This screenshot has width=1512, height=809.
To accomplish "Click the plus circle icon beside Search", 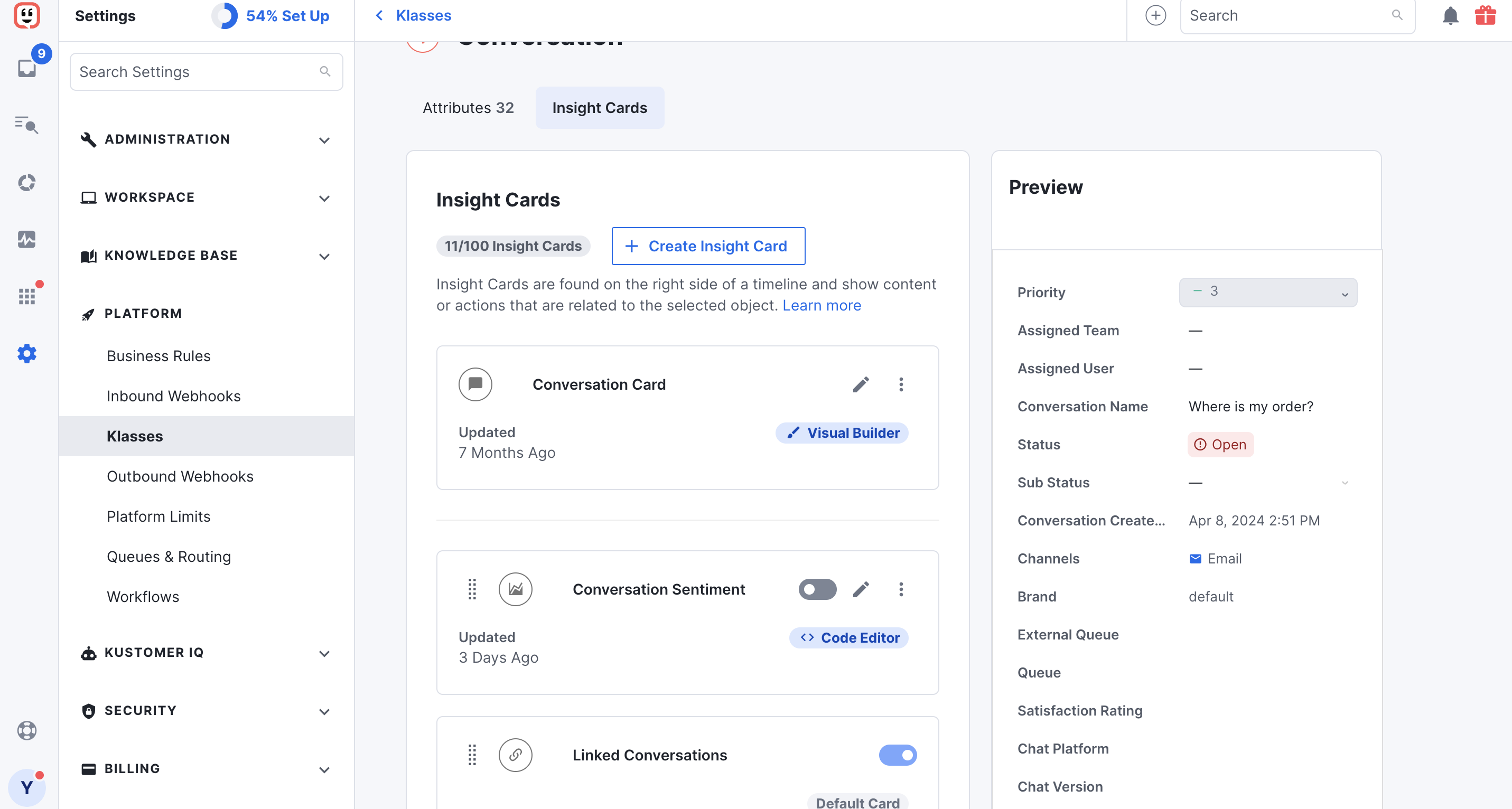I will (1156, 16).
